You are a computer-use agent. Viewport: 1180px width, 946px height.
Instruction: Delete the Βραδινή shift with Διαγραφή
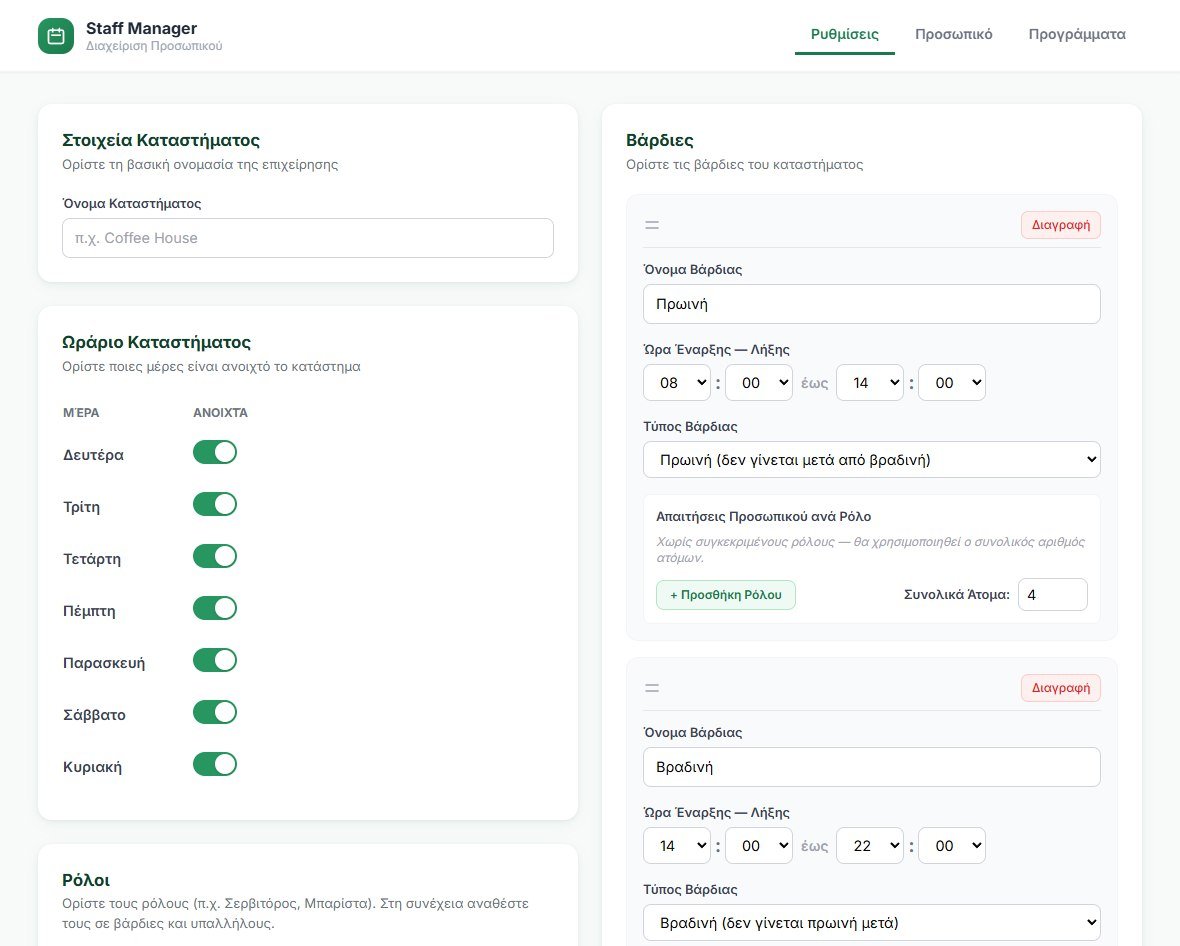pyautogui.click(x=1060, y=688)
